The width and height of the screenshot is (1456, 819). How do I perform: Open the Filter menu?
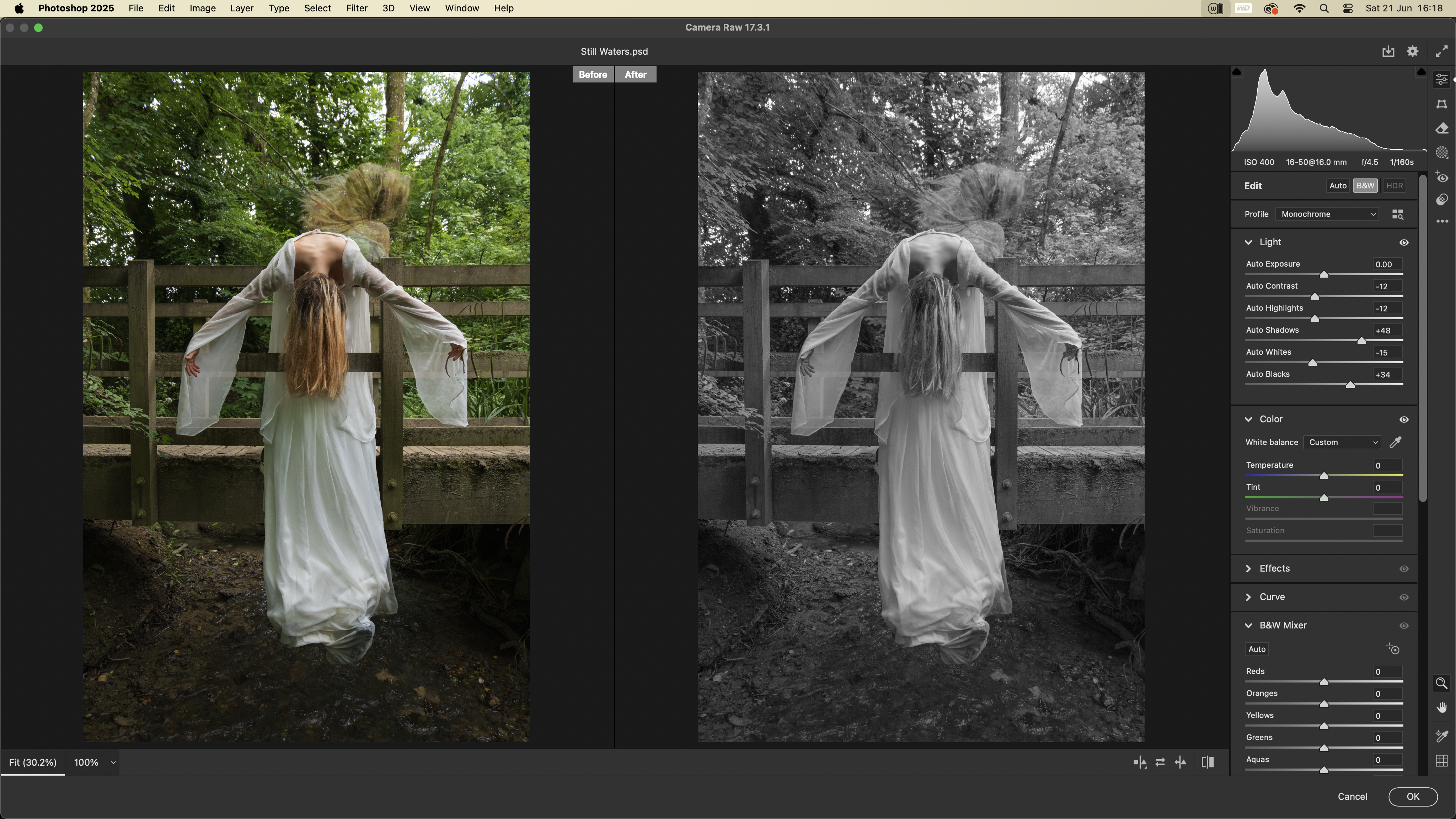coord(357,9)
